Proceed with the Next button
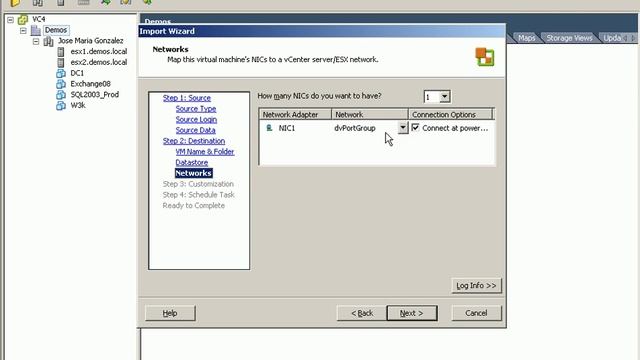Screen dimensions: 640x360 412,313
